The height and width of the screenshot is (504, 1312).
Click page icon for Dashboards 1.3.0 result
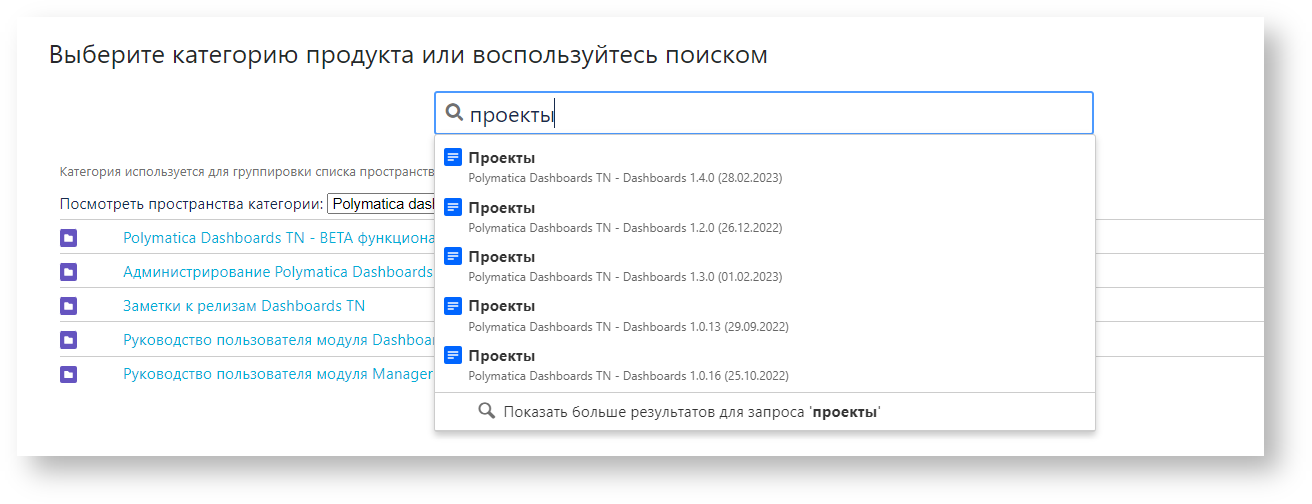tap(453, 257)
